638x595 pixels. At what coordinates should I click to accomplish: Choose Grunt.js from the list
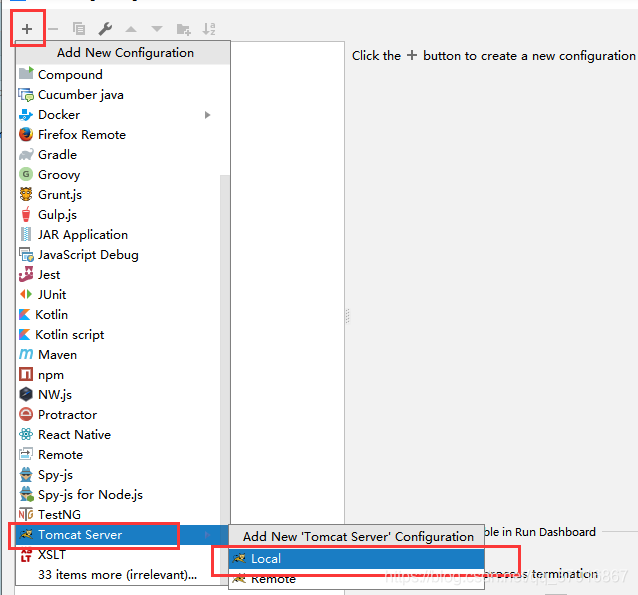point(118,195)
